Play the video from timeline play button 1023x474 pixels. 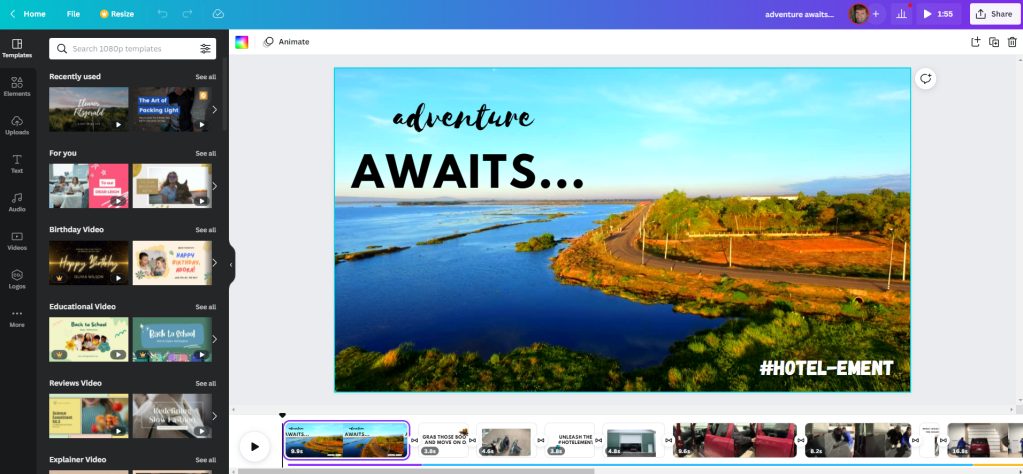255,446
